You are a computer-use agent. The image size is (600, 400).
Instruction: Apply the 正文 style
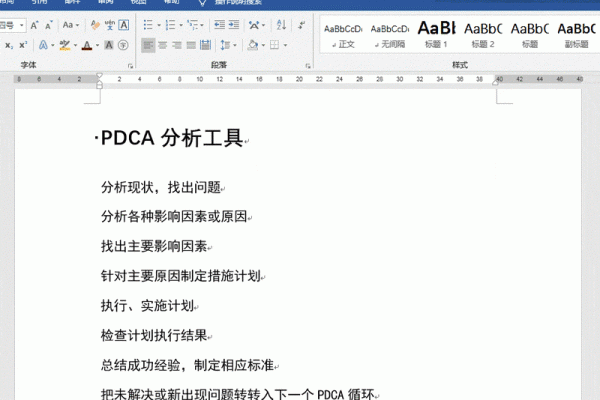(343, 36)
